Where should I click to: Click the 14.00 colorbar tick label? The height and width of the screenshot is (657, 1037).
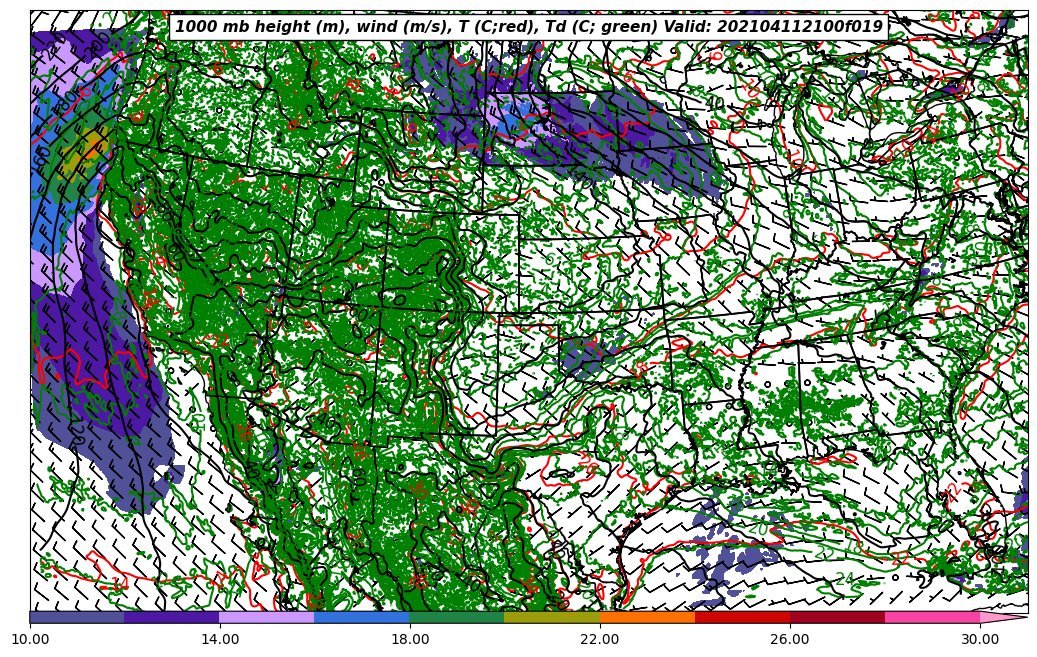[x=220, y=639]
